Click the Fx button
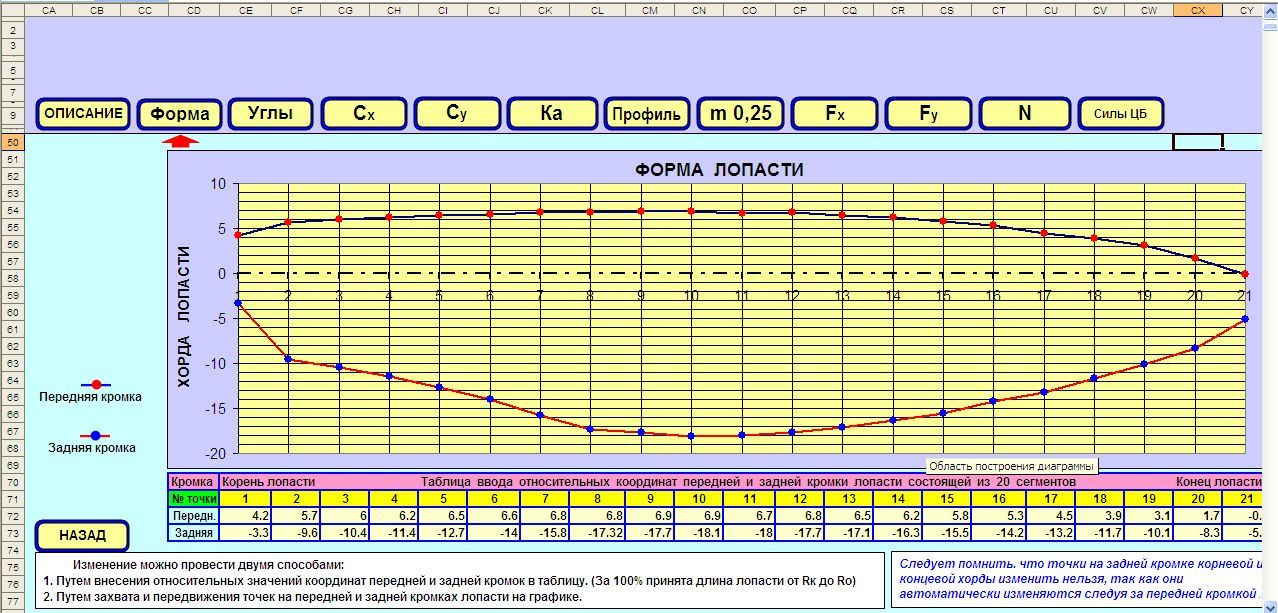This screenshot has width=1278, height=613. point(835,114)
